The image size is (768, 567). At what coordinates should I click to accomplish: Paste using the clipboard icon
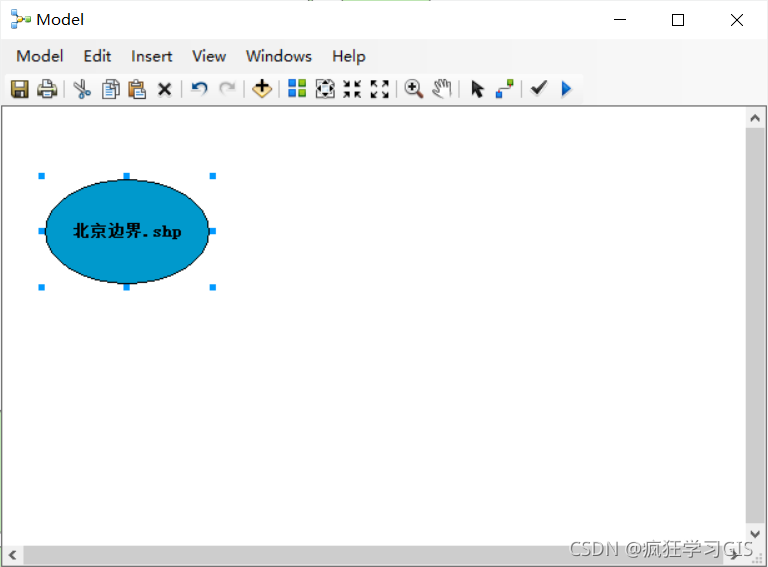(137, 89)
